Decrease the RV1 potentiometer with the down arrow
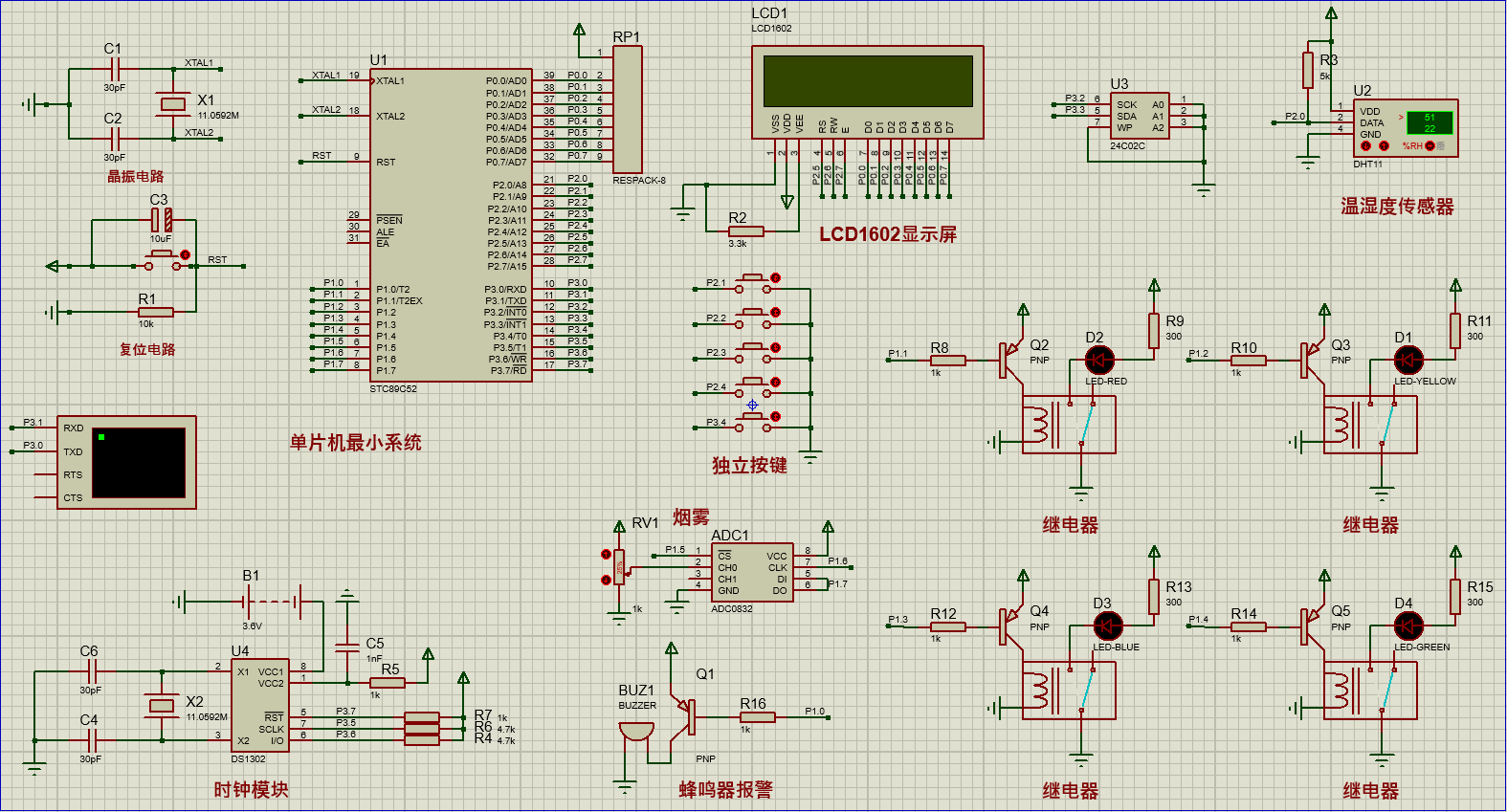1507x812 pixels. [606, 581]
